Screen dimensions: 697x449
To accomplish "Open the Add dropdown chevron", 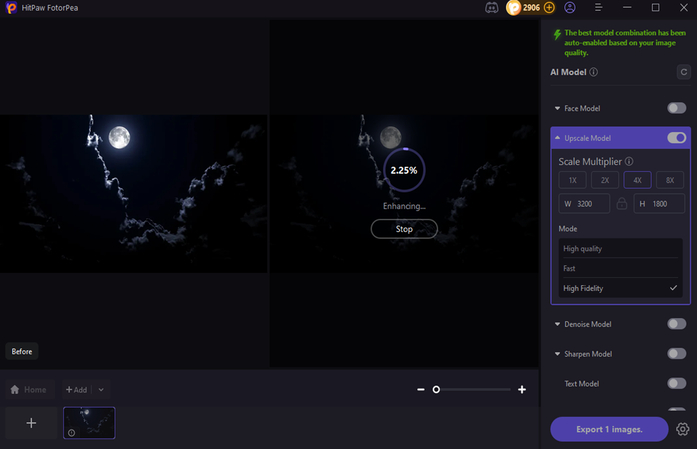I will click(101, 390).
